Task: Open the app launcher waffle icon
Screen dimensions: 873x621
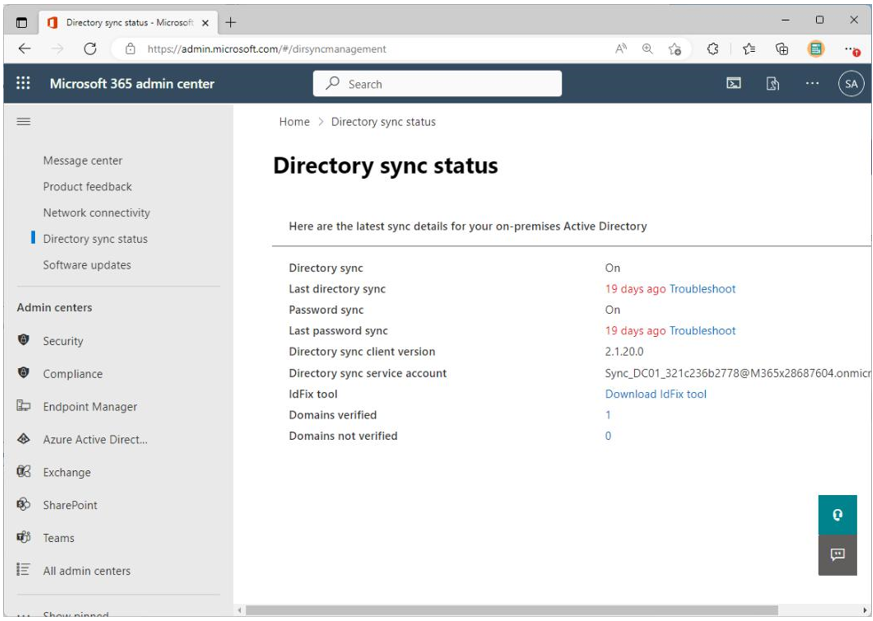Action: click(23, 84)
